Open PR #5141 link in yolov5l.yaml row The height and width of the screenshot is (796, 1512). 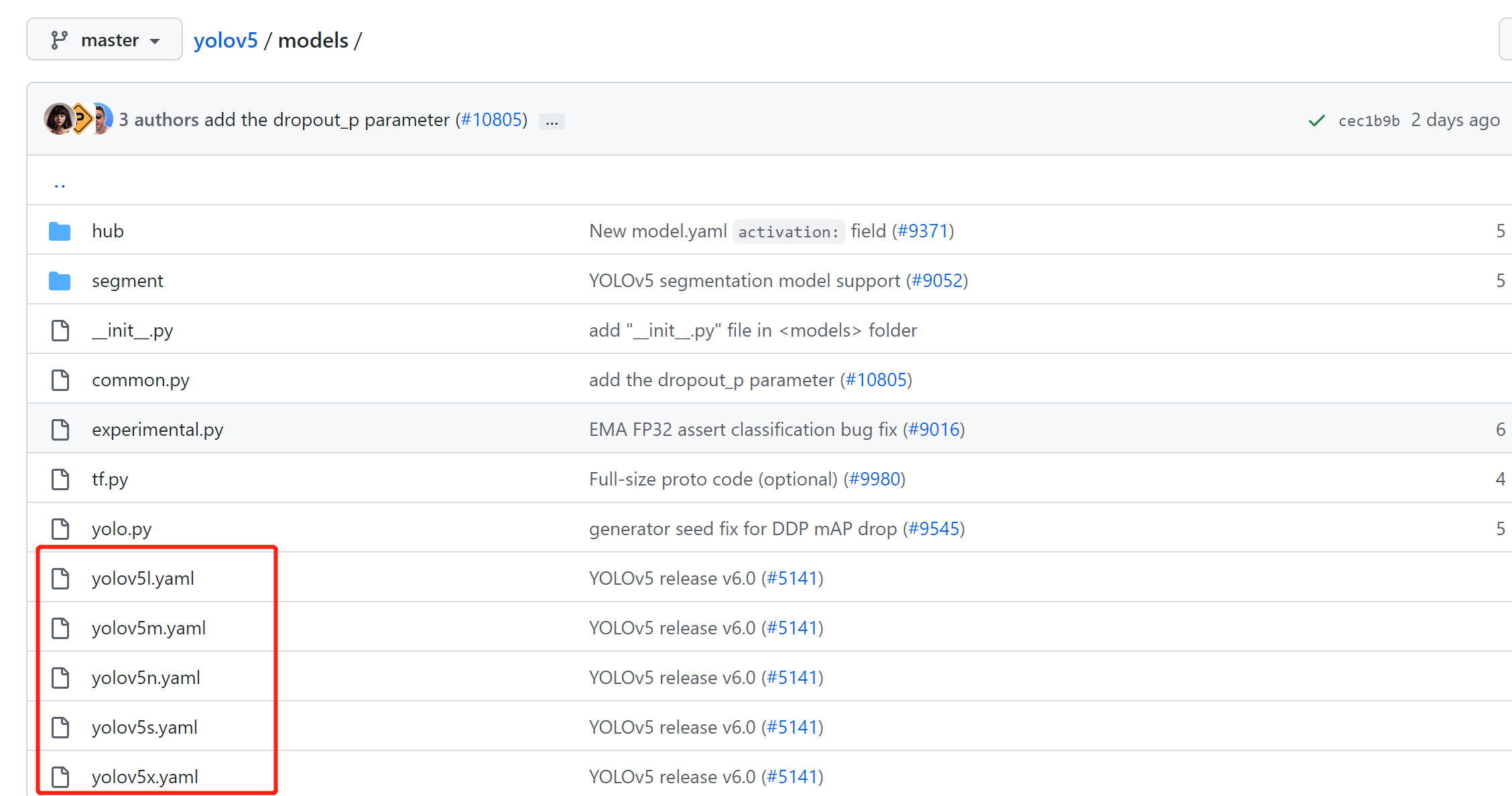(x=792, y=578)
